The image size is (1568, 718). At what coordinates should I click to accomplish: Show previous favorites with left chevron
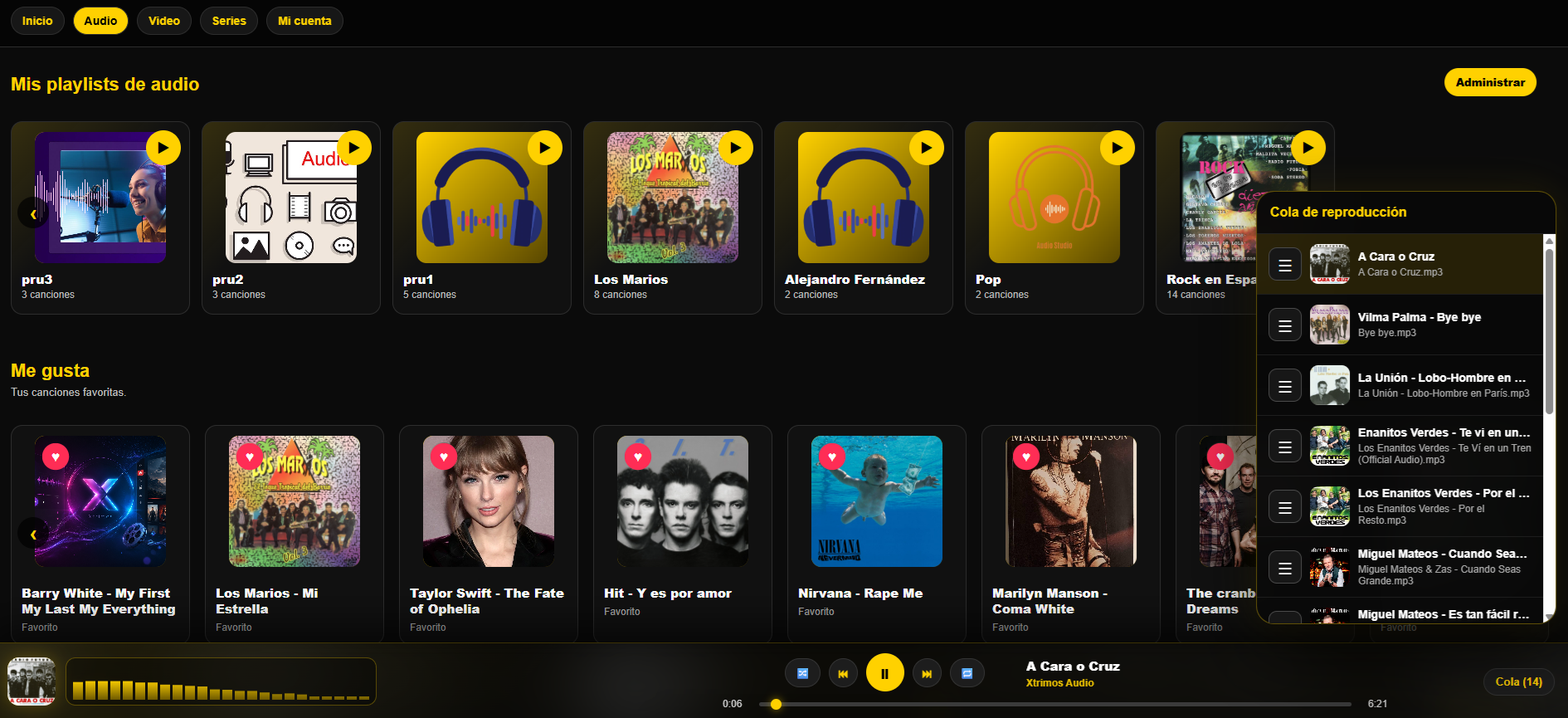coord(33,534)
